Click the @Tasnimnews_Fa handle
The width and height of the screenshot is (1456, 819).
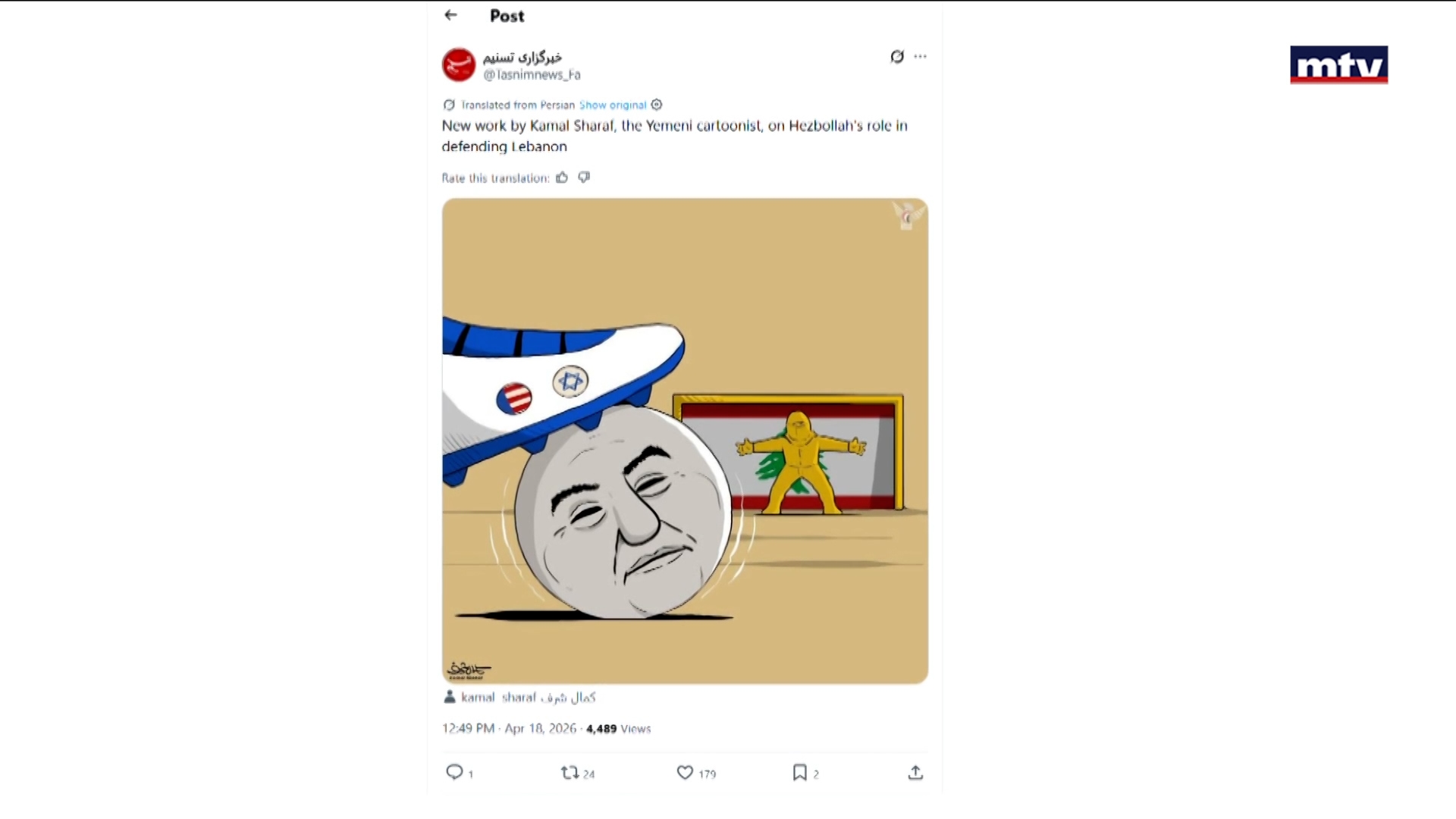[x=532, y=75]
